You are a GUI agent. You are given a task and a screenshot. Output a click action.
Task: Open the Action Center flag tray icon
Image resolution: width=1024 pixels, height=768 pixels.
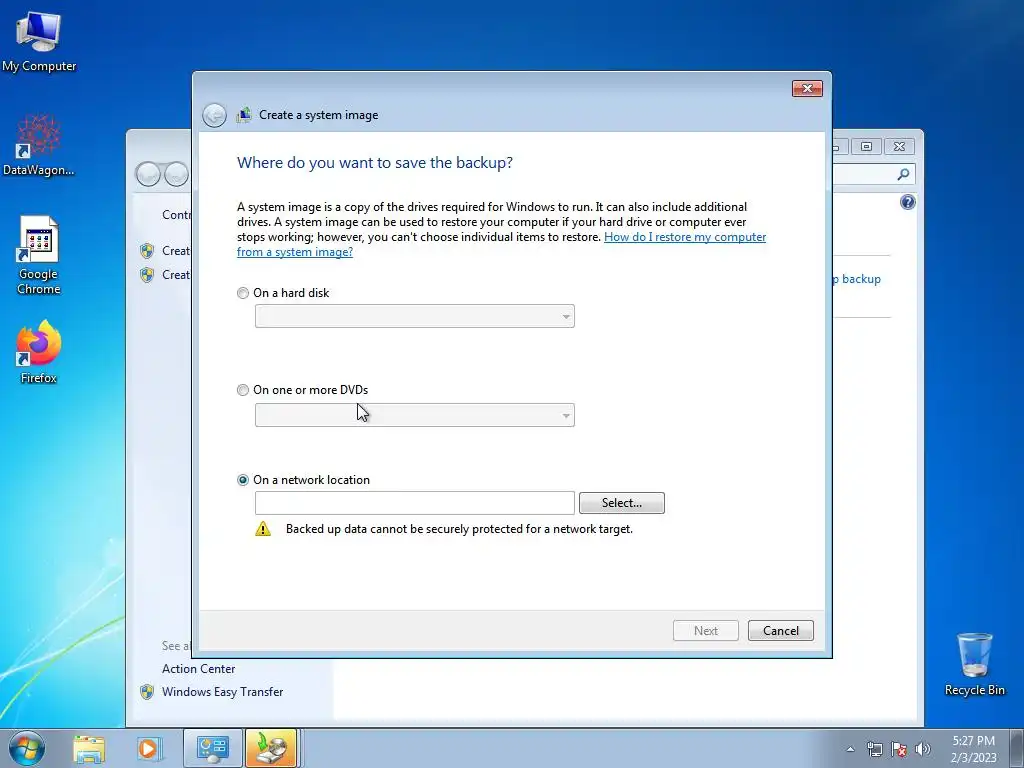point(899,749)
